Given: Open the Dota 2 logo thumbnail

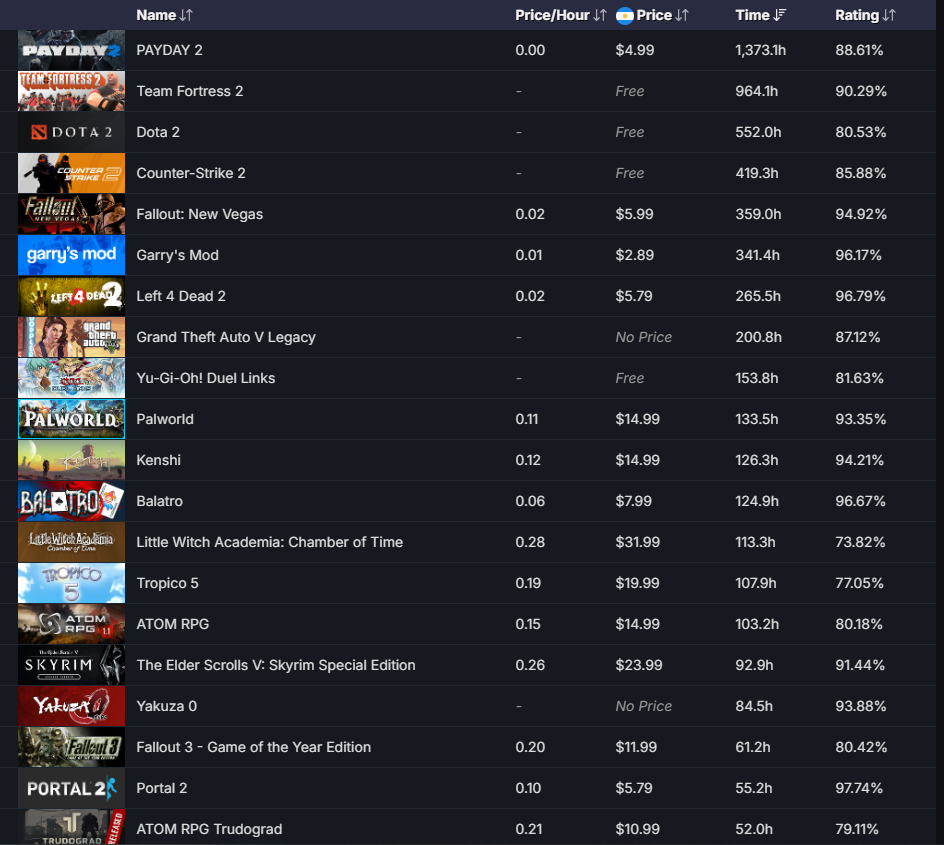Looking at the screenshot, I should [x=72, y=132].
